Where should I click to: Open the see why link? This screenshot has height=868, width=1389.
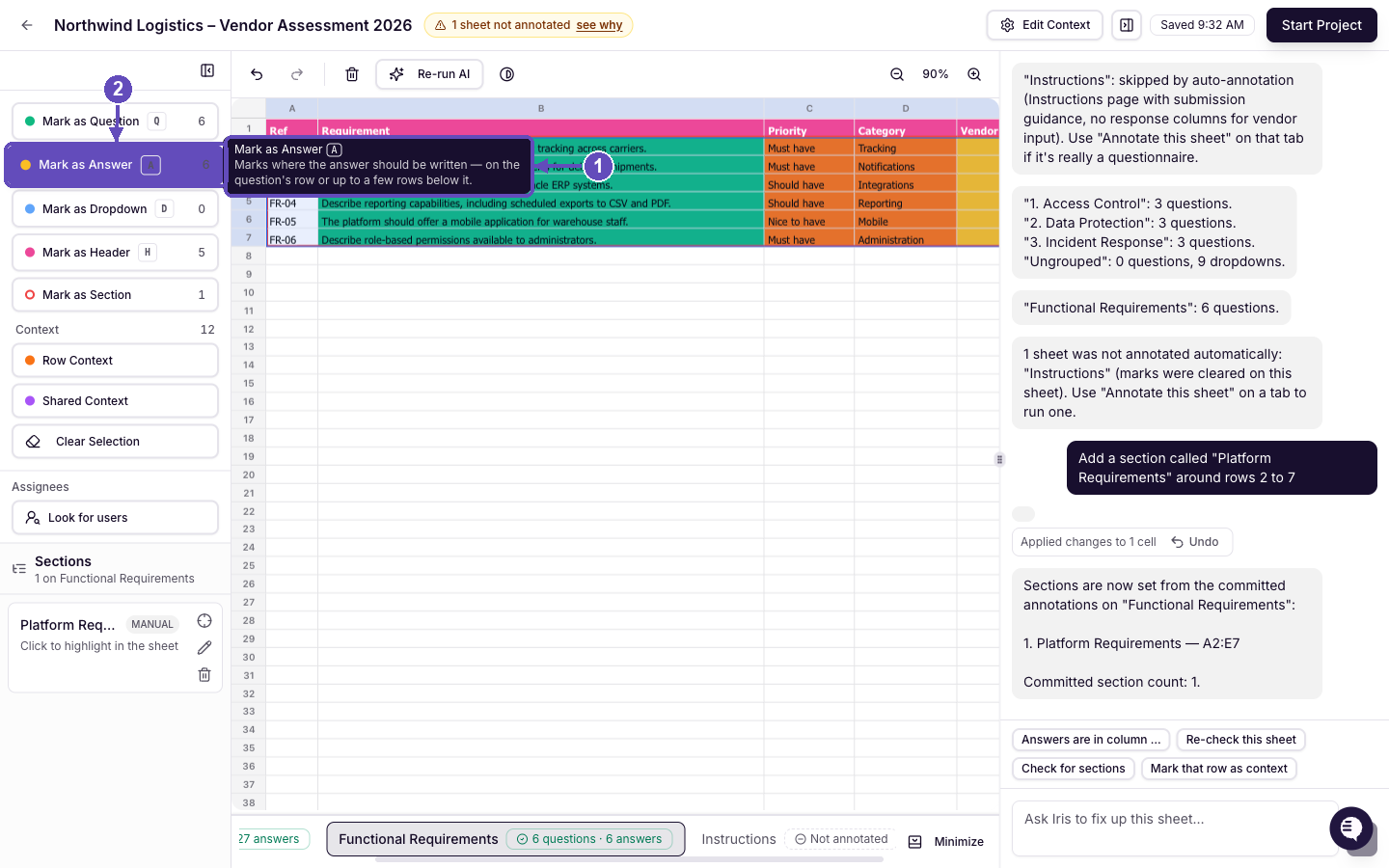599,25
